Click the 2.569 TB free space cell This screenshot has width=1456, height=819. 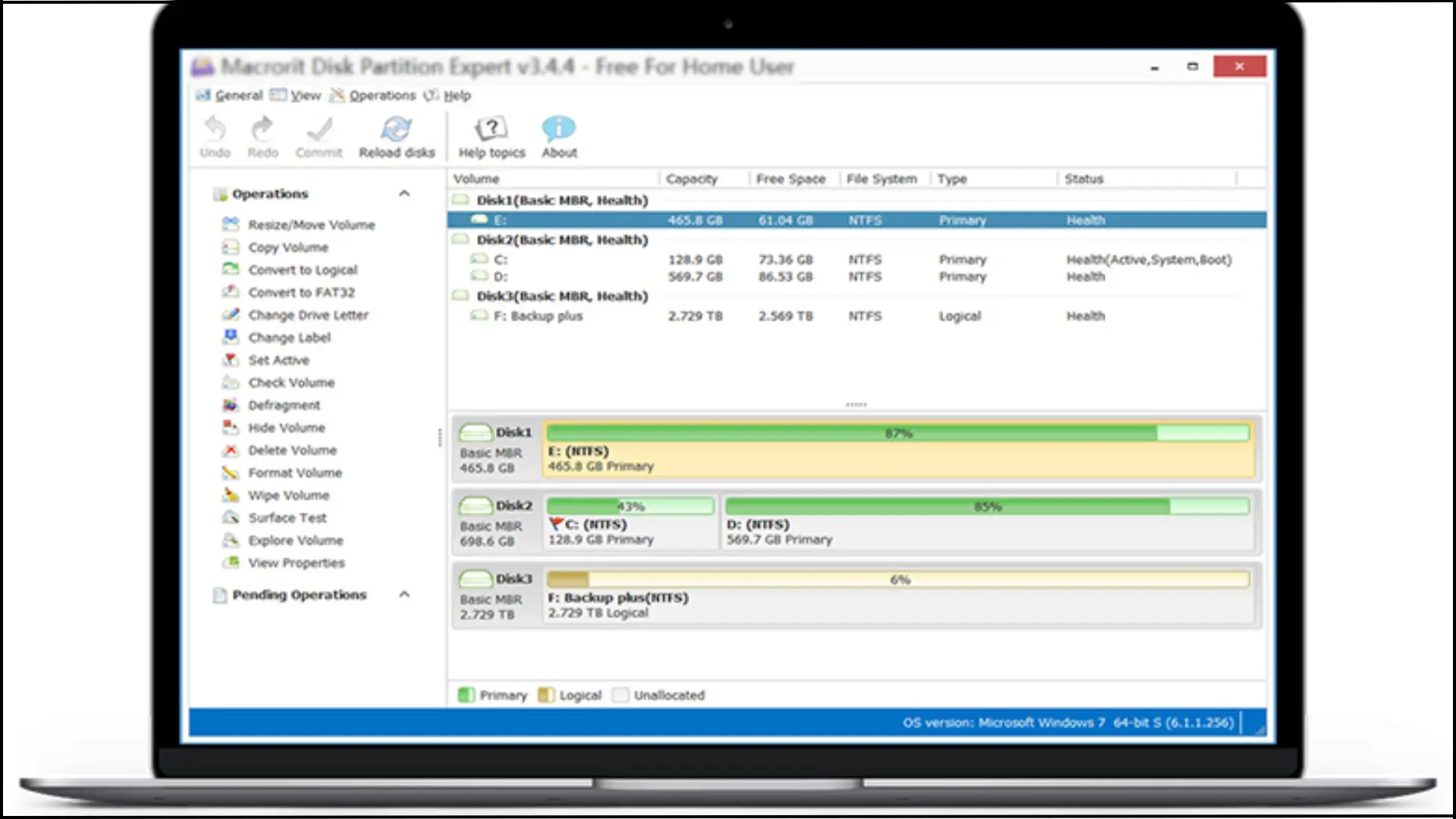click(x=786, y=316)
